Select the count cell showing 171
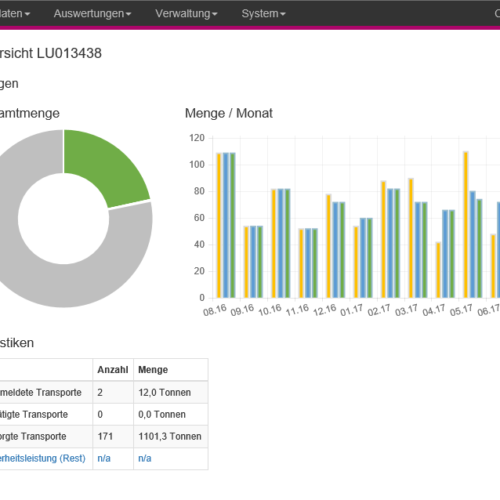500x500 pixels. tap(113, 436)
